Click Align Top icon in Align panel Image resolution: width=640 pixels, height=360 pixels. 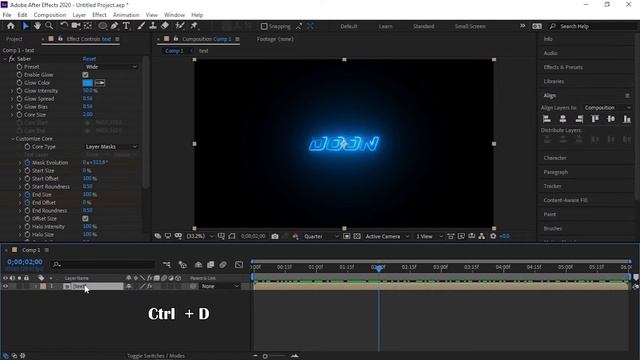point(595,119)
